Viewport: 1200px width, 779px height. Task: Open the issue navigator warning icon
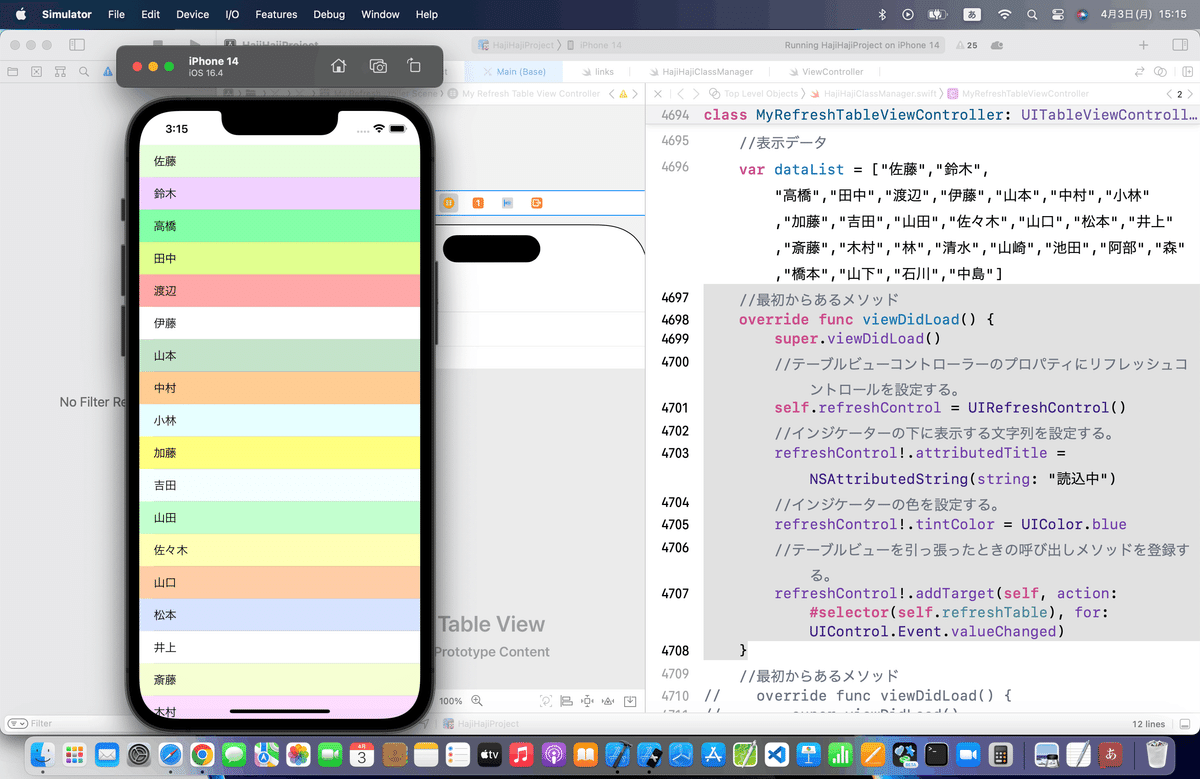coord(108,72)
